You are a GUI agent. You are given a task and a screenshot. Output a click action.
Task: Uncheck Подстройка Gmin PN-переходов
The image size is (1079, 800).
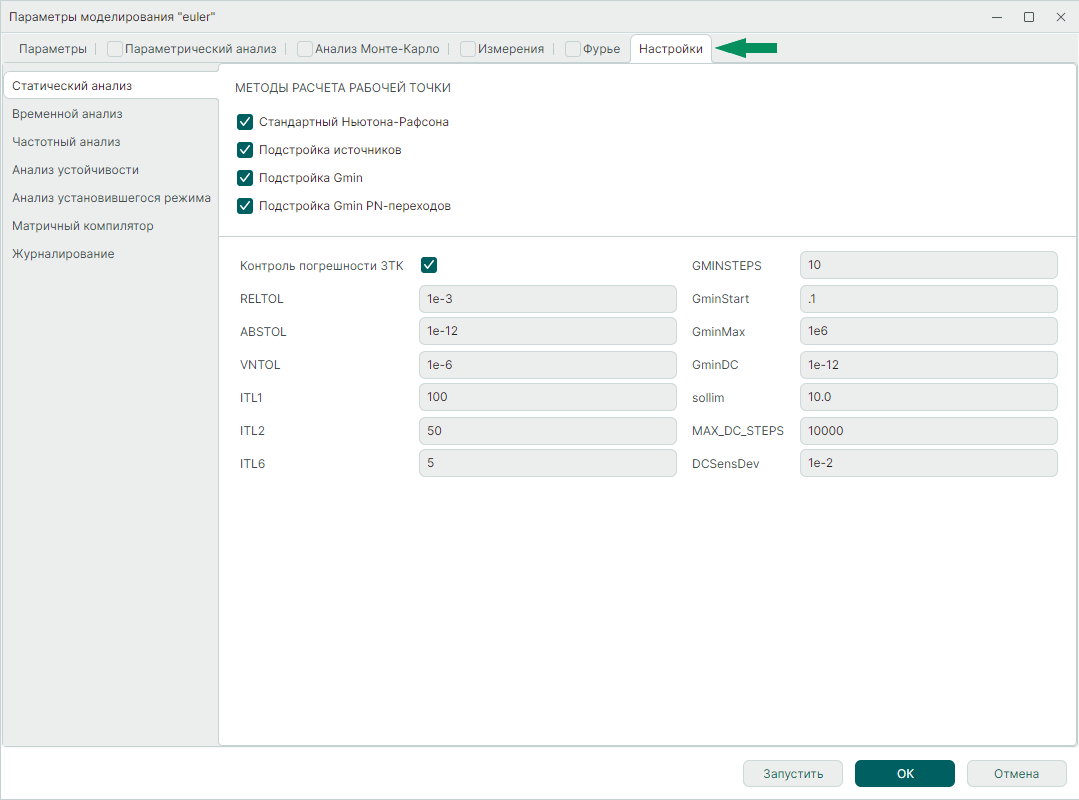click(x=245, y=206)
